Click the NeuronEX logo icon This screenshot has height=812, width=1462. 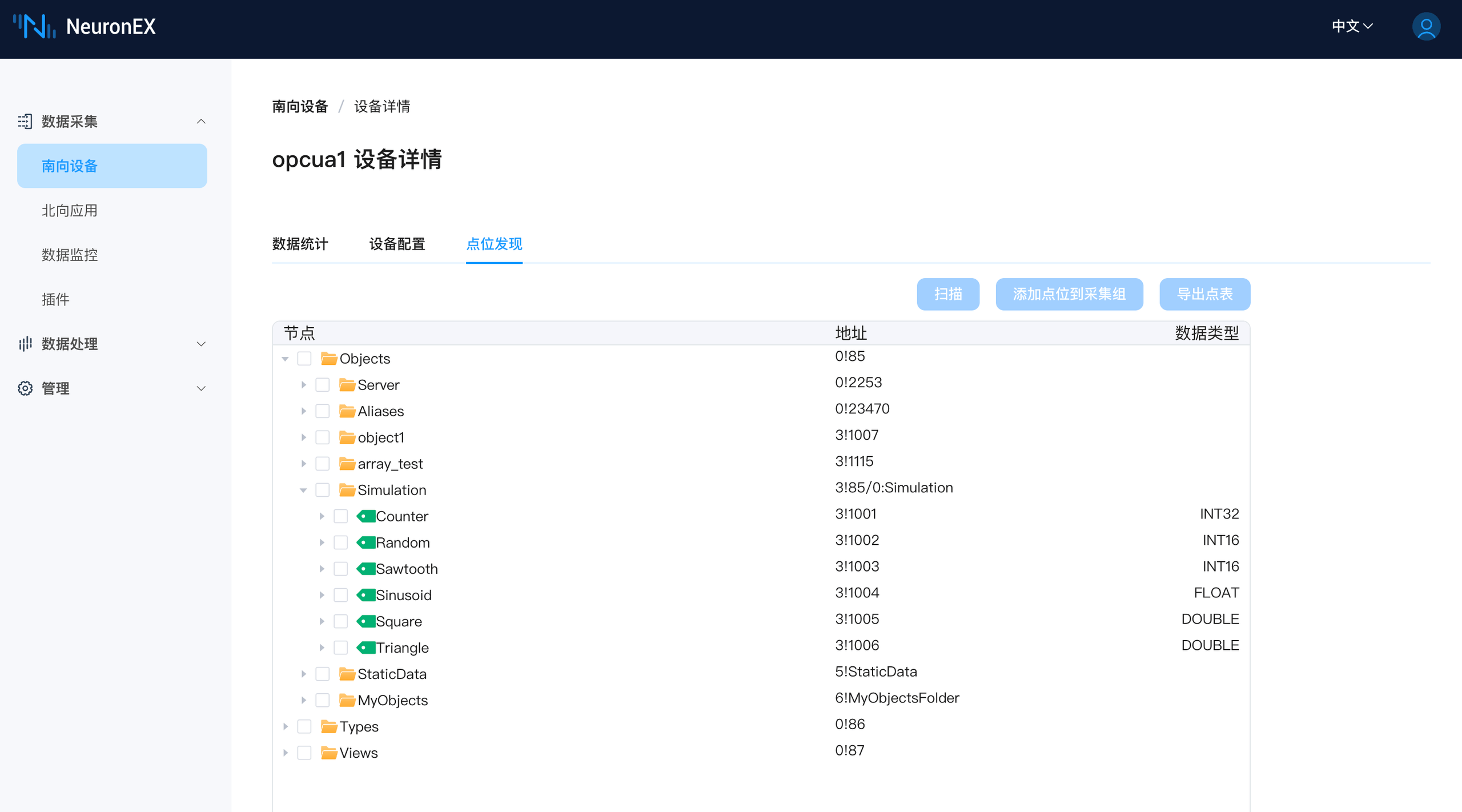point(34,26)
